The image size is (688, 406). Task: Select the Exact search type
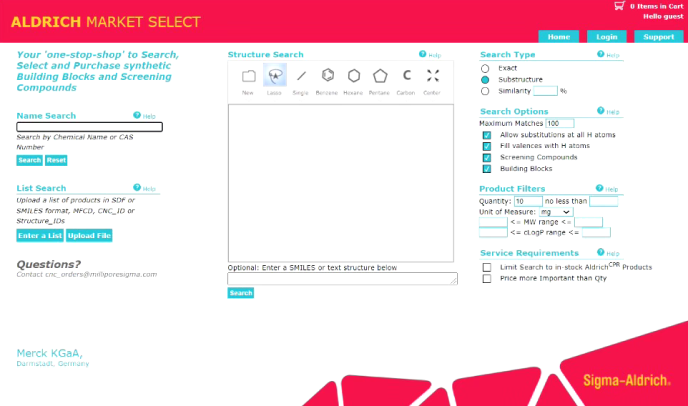tap(485, 68)
